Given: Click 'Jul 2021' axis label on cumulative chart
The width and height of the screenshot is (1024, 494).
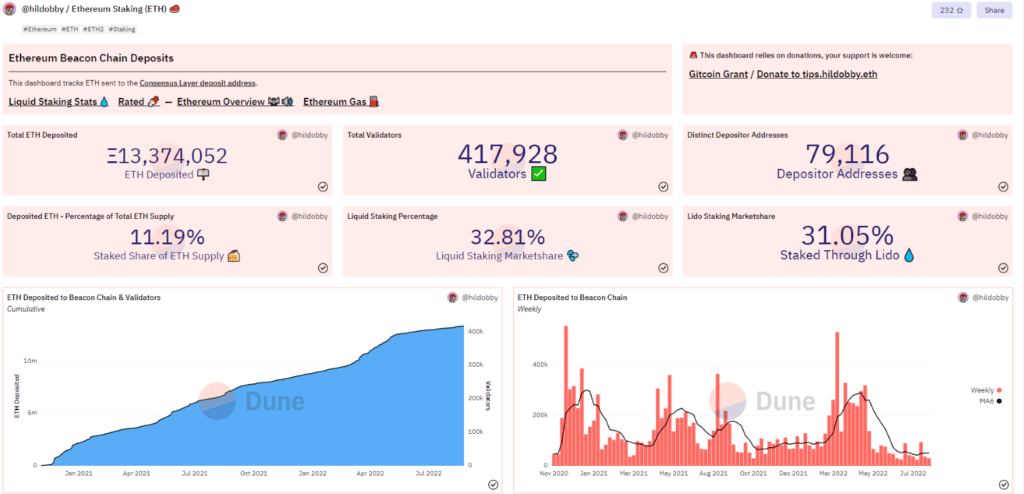Looking at the screenshot, I should coord(195,472).
